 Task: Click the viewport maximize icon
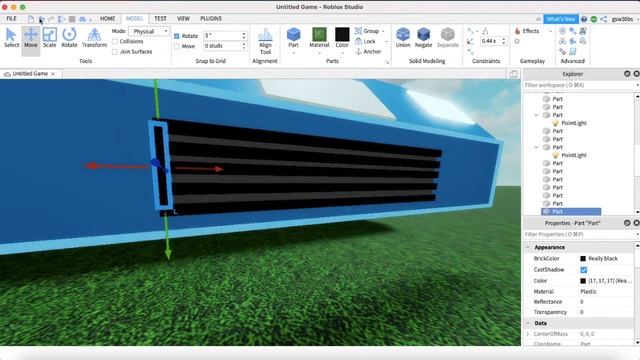pyautogui.click(x=513, y=74)
